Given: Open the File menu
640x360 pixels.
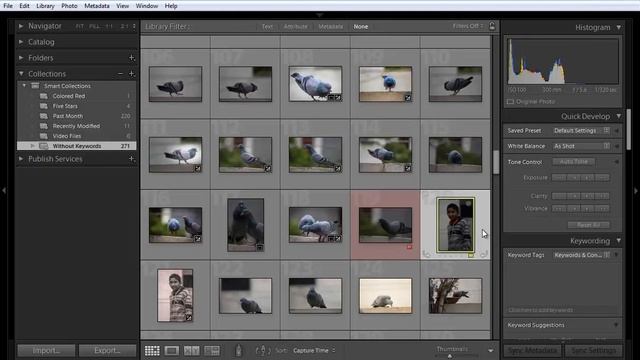Looking at the screenshot, I should coord(8,6).
